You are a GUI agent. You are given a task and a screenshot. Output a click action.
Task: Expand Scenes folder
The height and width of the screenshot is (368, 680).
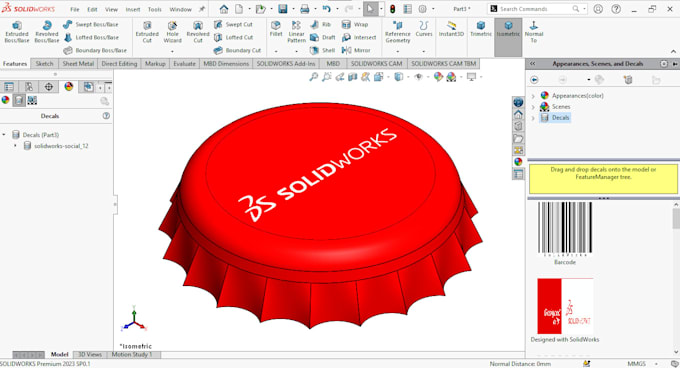coord(533,107)
